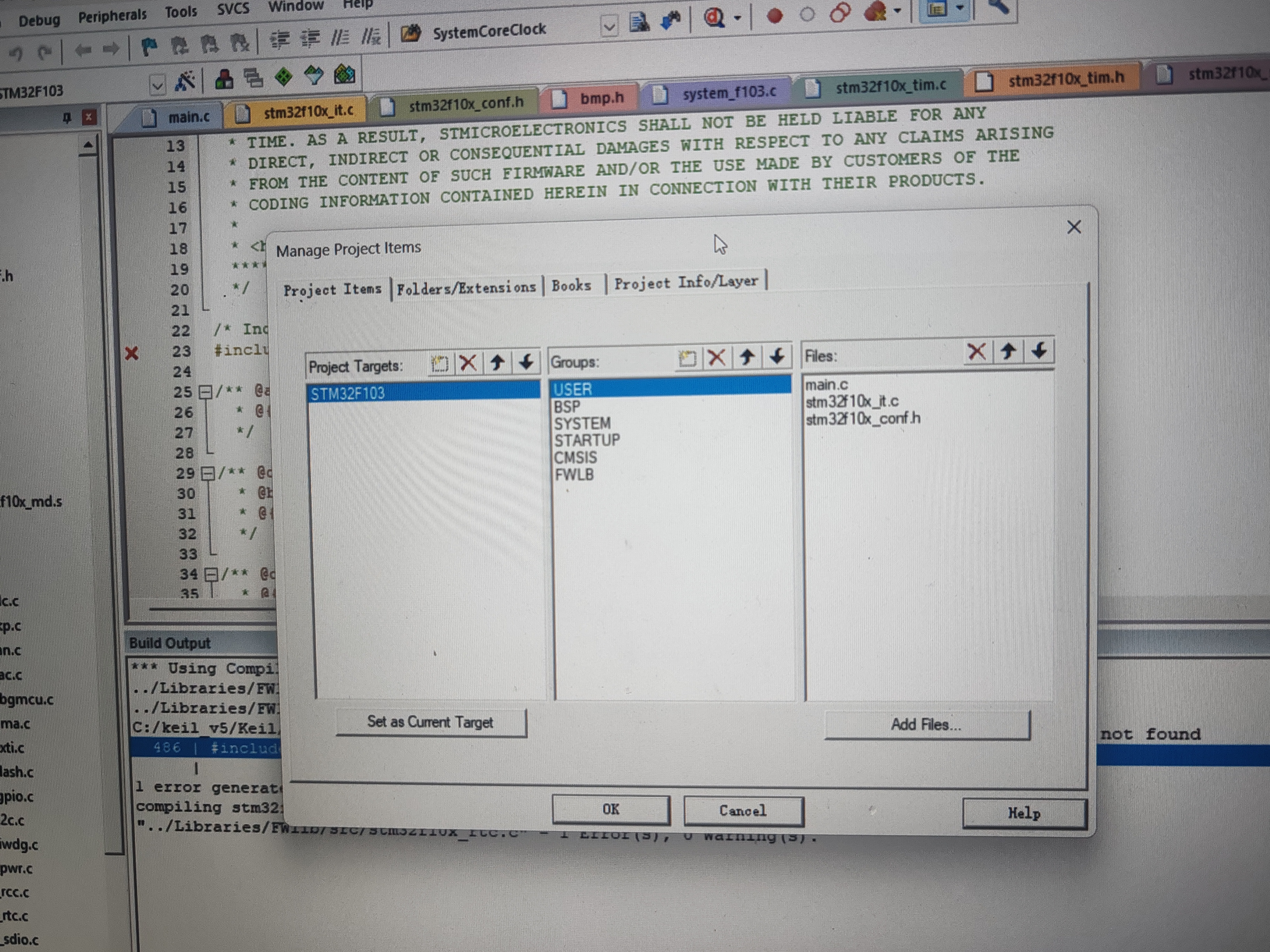The image size is (1270, 952).
Task: Move file up arrow icon
Action: pos(1008,351)
